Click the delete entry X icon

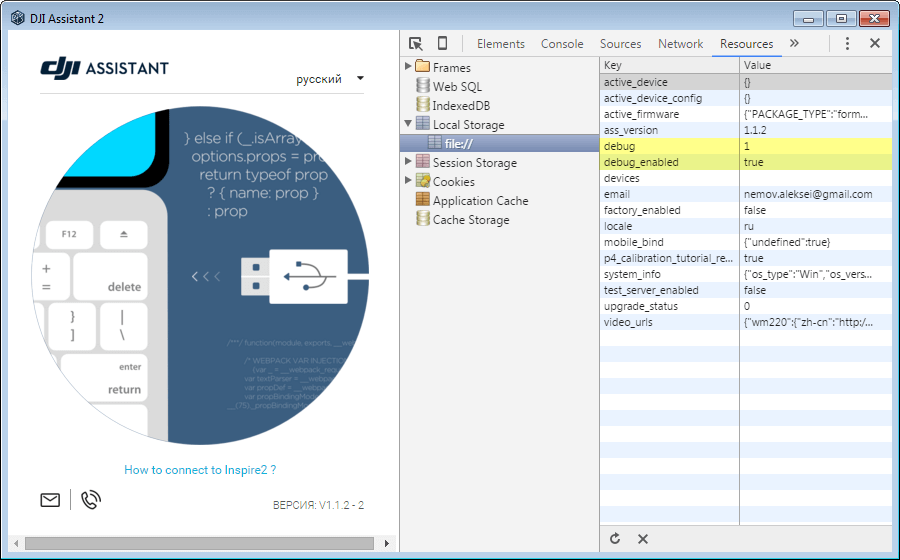[643, 539]
